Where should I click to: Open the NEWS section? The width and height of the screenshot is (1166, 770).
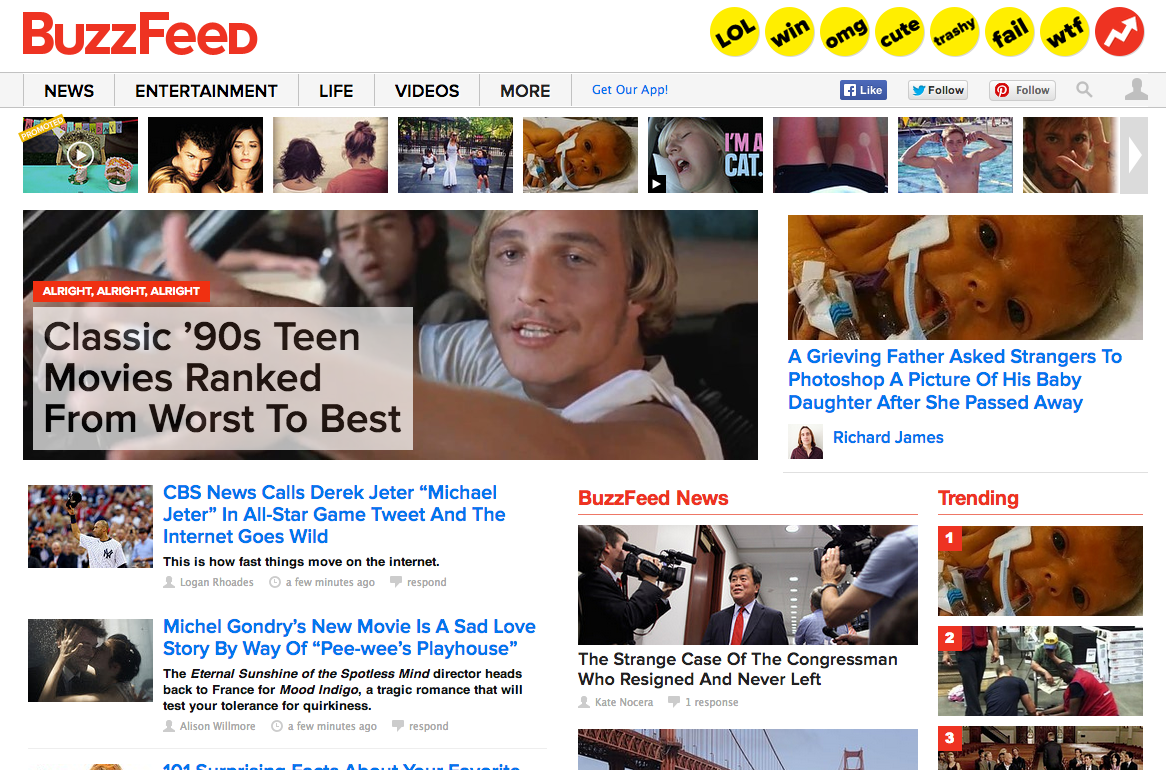(x=69, y=91)
